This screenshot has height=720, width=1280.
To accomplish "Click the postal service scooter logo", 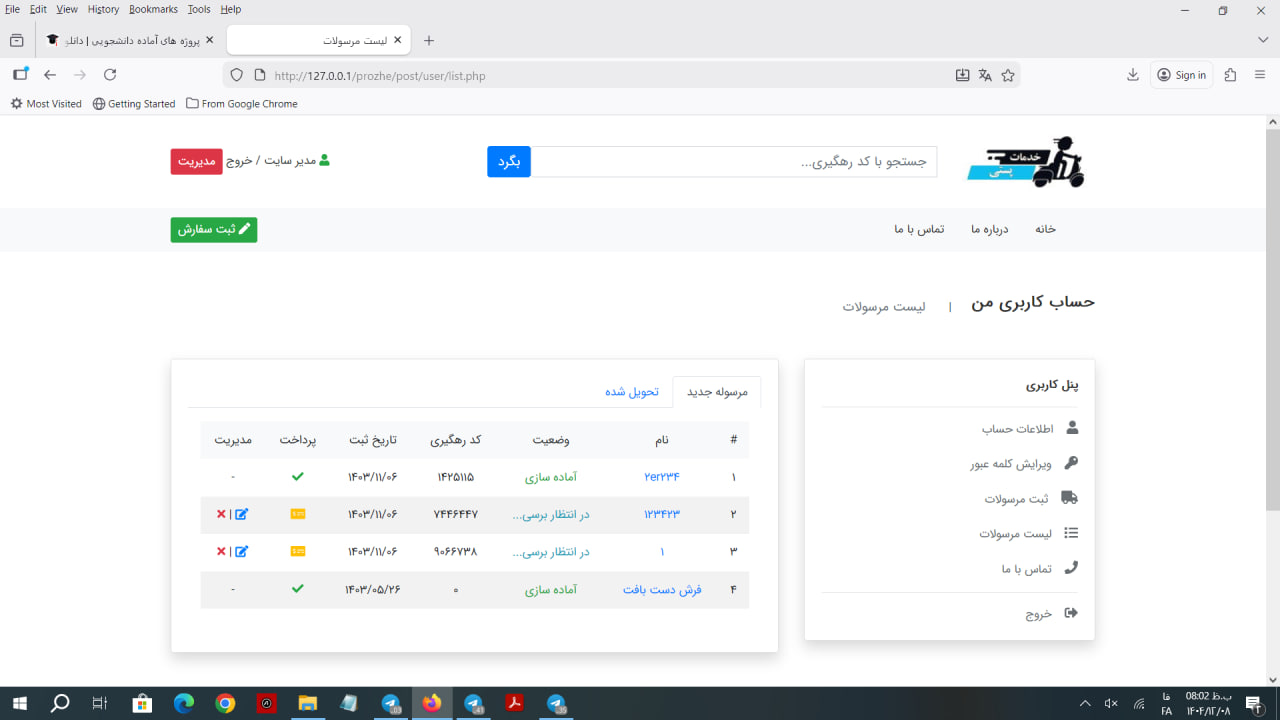I will [x=1026, y=162].
